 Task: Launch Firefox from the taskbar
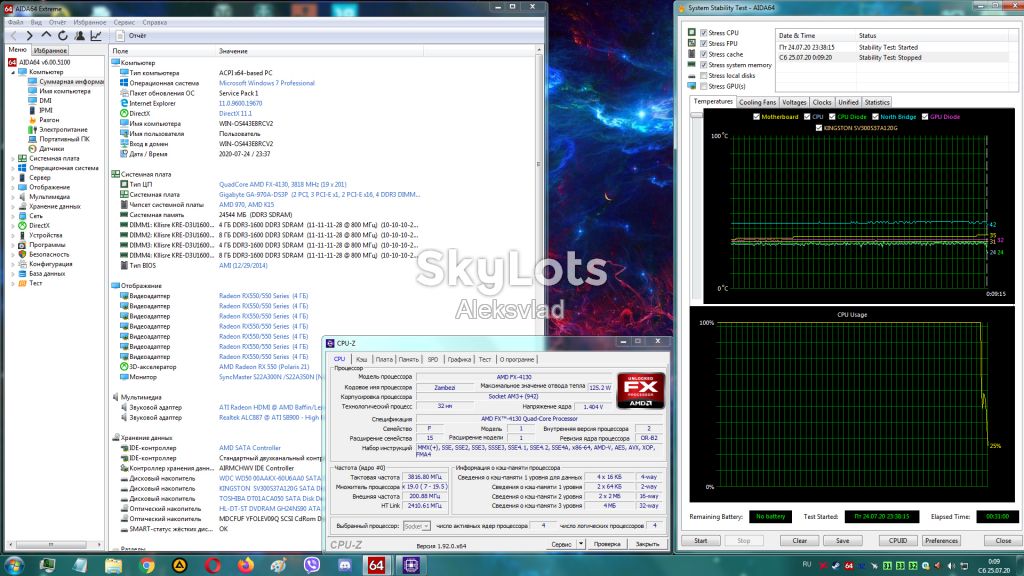pyautogui.click(x=246, y=565)
